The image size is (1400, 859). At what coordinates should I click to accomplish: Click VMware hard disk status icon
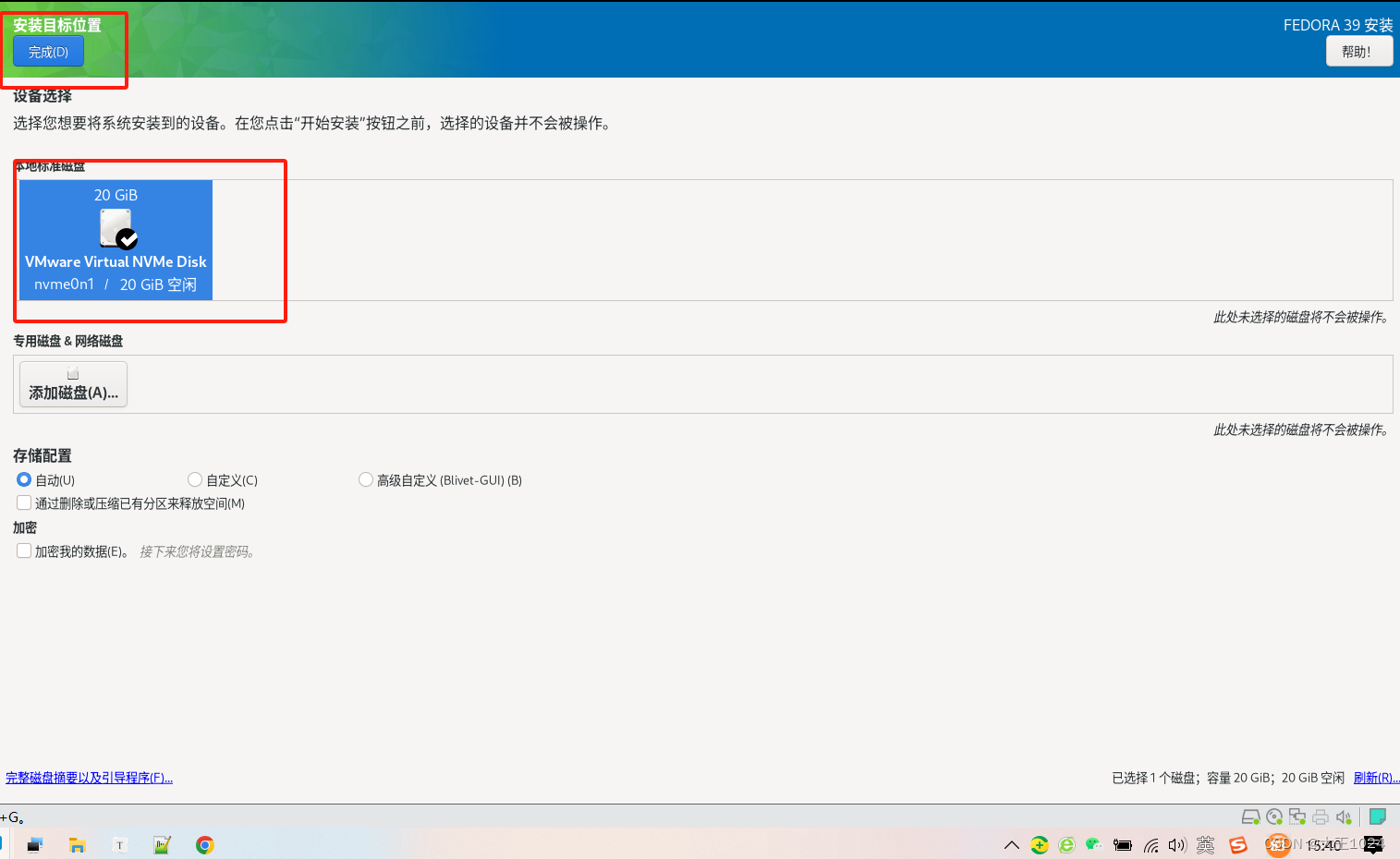(x=1251, y=817)
